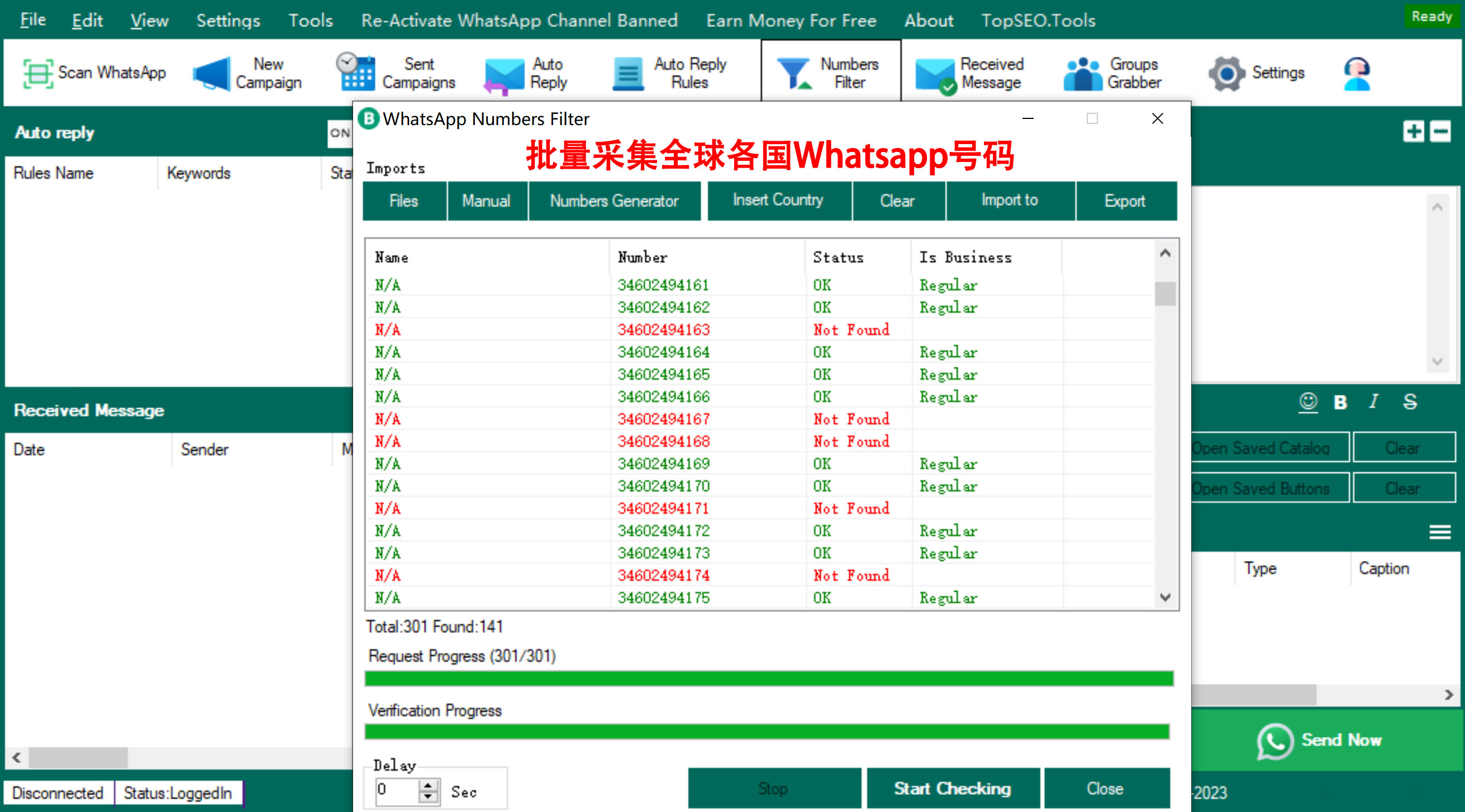The width and height of the screenshot is (1465, 812).
Task: Click Open Saved Catalog button
Action: click(1269, 447)
